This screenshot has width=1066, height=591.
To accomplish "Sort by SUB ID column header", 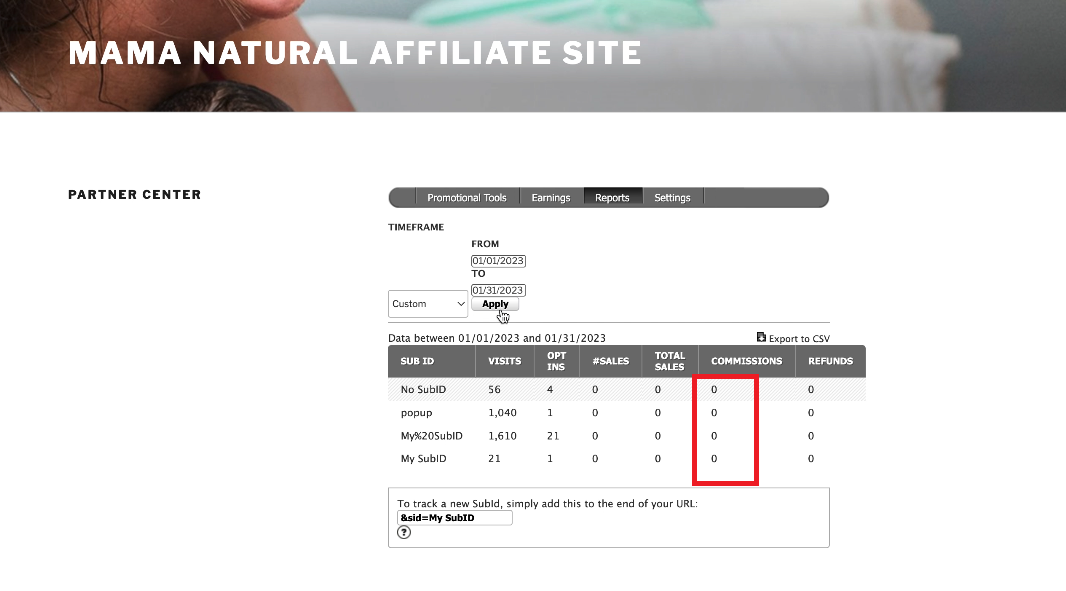I will click(x=417, y=361).
